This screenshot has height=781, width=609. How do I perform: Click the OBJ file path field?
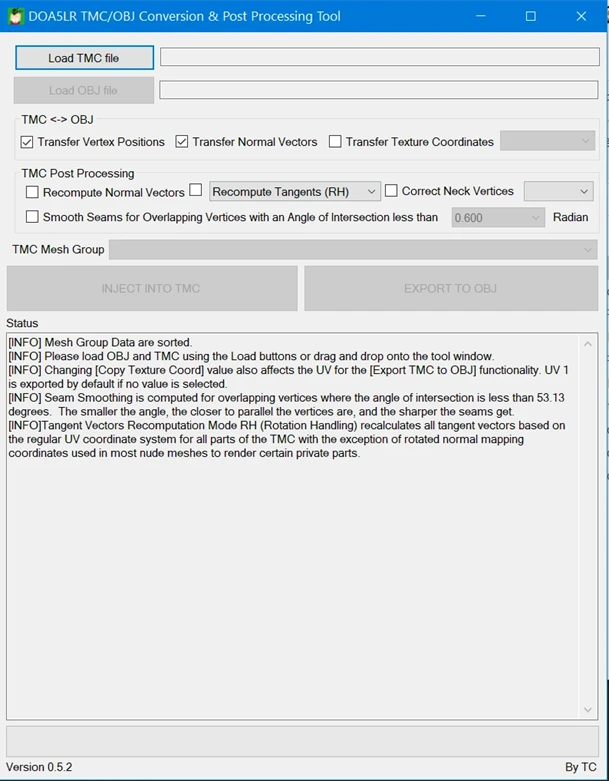tap(378, 90)
